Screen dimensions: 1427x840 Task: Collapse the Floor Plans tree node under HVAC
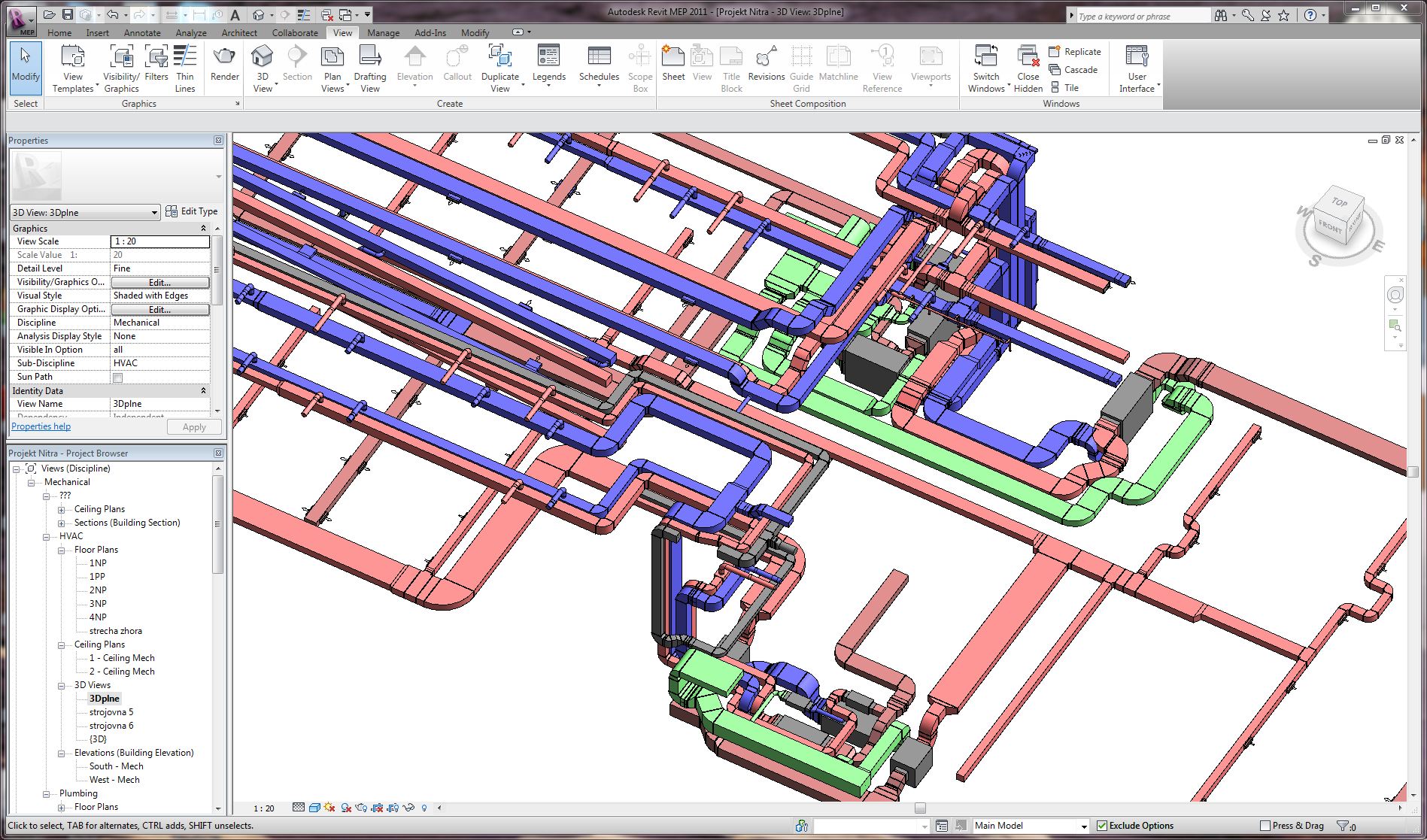tap(62, 550)
